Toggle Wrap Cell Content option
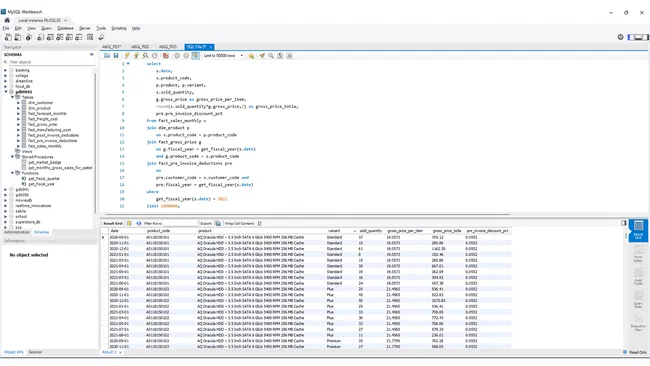The image size is (650, 366). click(260, 223)
